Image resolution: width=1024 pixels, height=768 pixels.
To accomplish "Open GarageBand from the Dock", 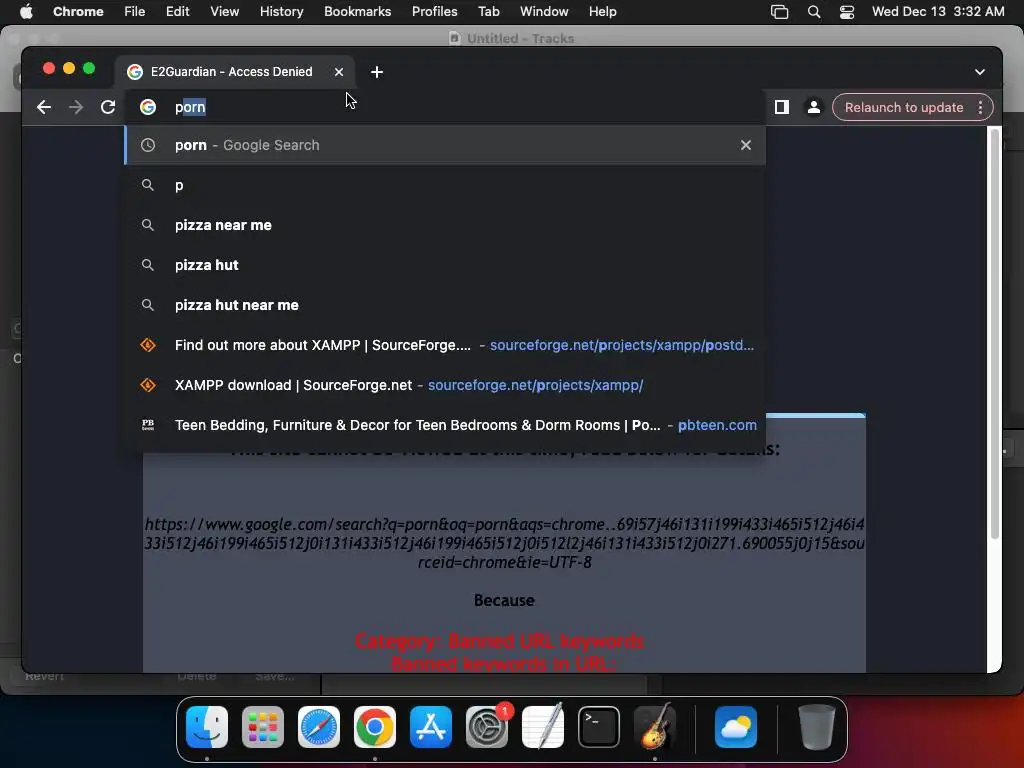I will point(655,727).
